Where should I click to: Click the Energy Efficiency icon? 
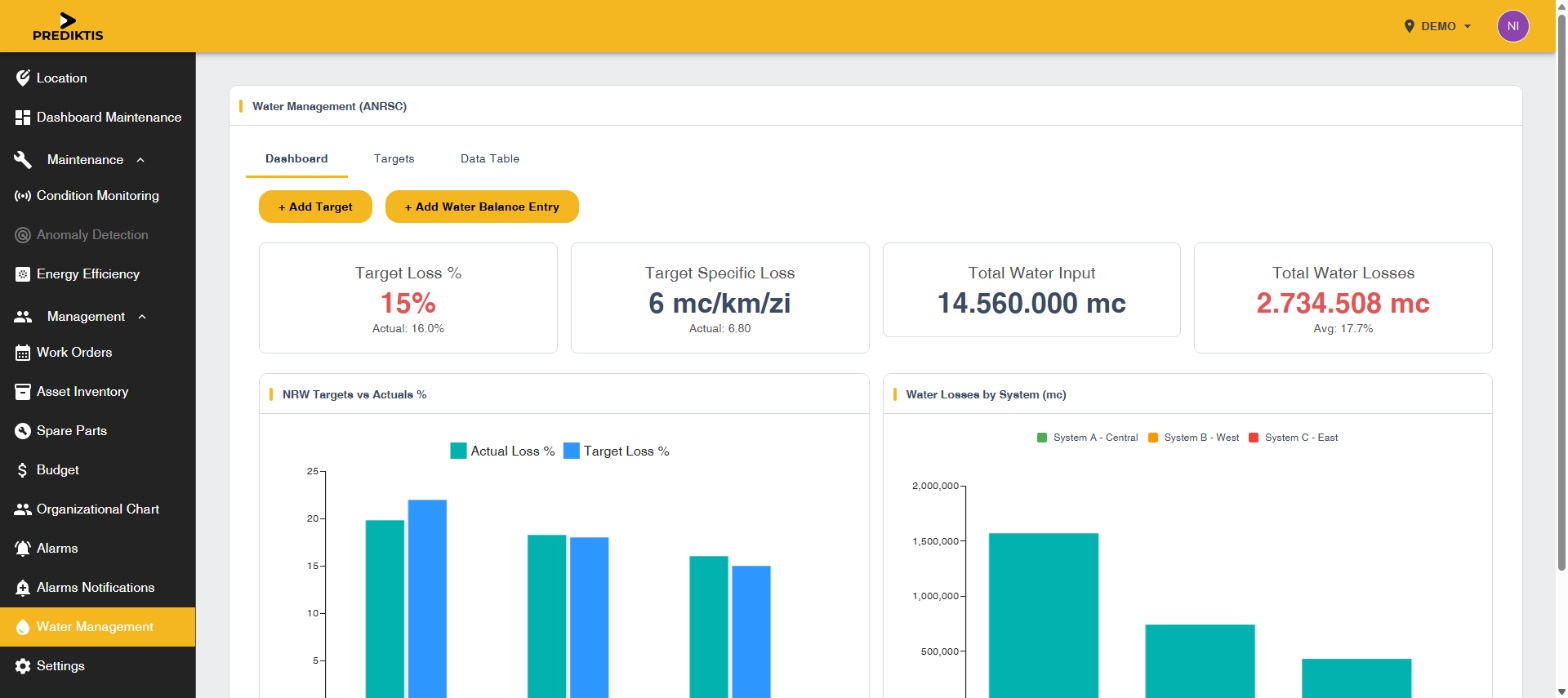click(x=23, y=274)
